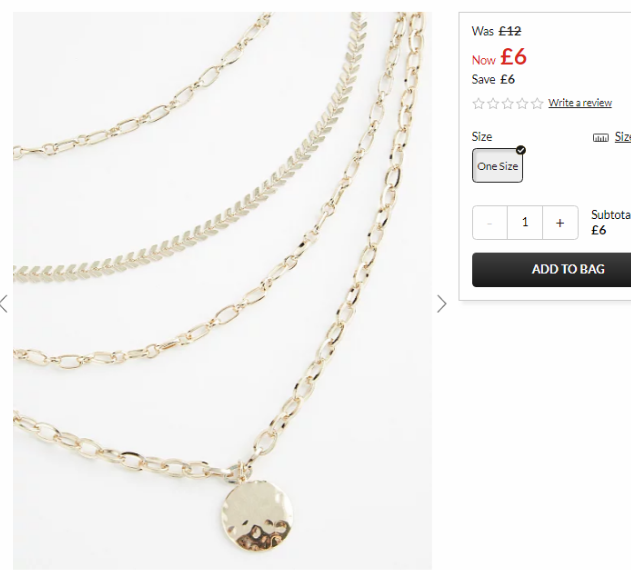Add the necklace to bag
This screenshot has width=631, height=570.
pyautogui.click(x=552, y=270)
